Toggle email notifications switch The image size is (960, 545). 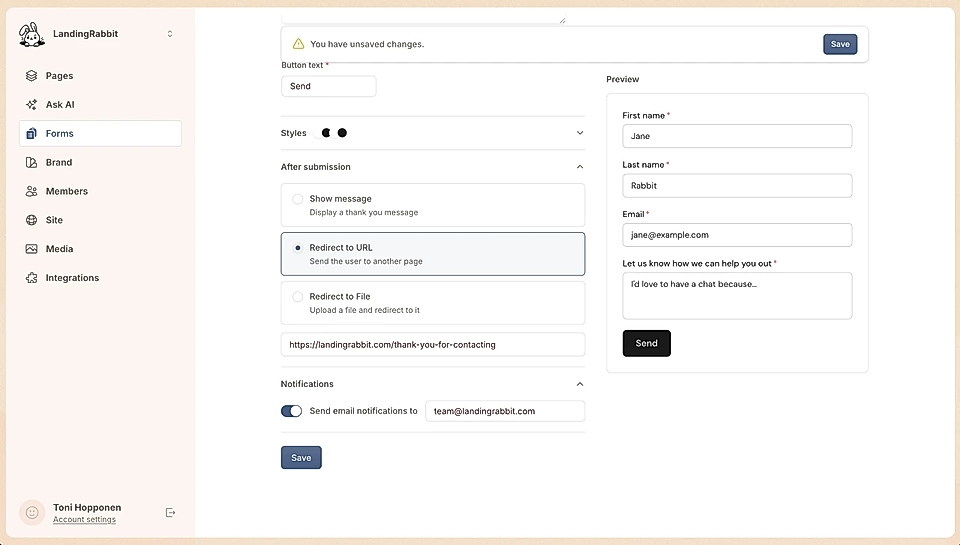[x=291, y=411]
